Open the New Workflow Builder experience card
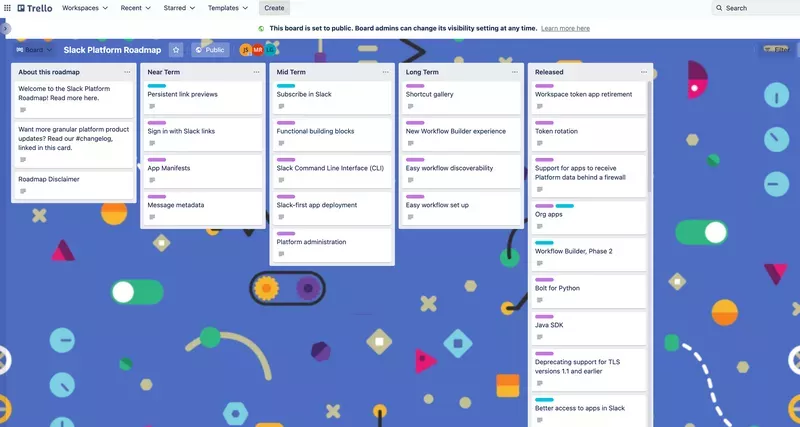Screen dimensions: 800x427 pyautogui.click(x=461, y=135)
